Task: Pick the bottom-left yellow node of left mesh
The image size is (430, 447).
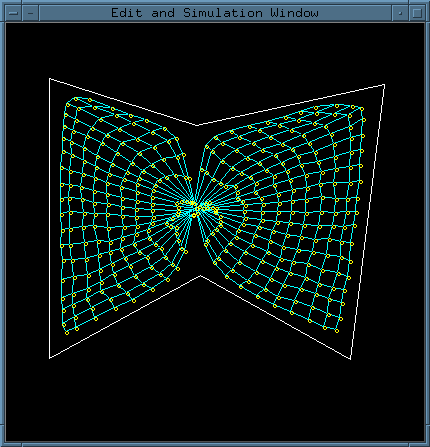Action: pos(67,333)
